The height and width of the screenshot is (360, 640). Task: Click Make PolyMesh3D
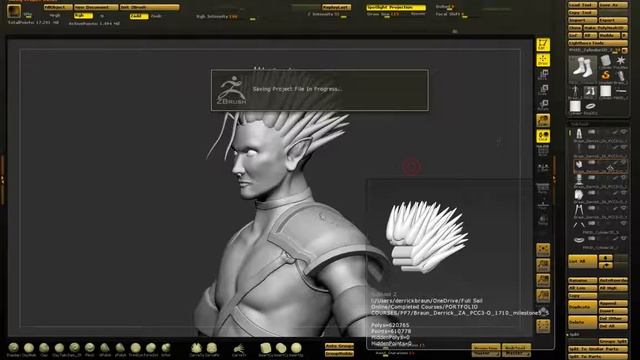point(605,28)
